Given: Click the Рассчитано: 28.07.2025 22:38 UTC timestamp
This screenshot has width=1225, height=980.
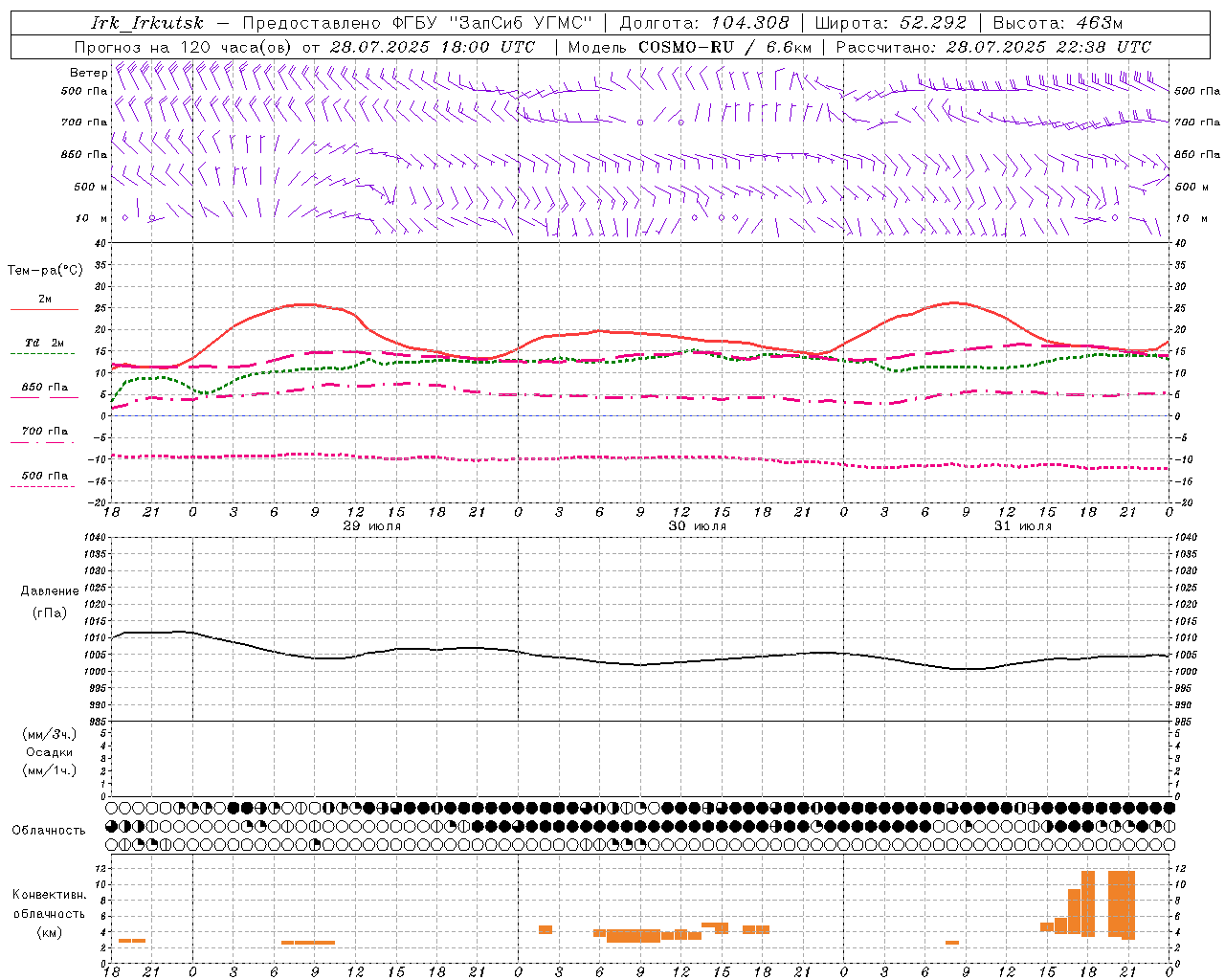Looking at the screenshot, I should [x=993, y=47].
